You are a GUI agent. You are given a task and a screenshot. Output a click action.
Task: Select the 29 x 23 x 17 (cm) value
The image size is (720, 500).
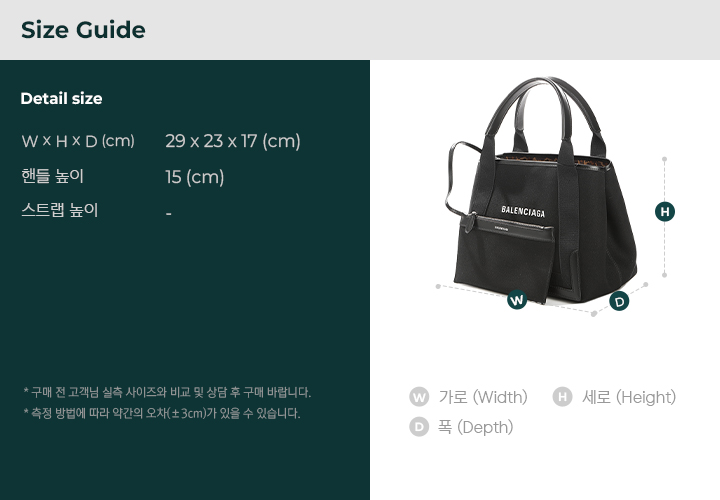233,141
